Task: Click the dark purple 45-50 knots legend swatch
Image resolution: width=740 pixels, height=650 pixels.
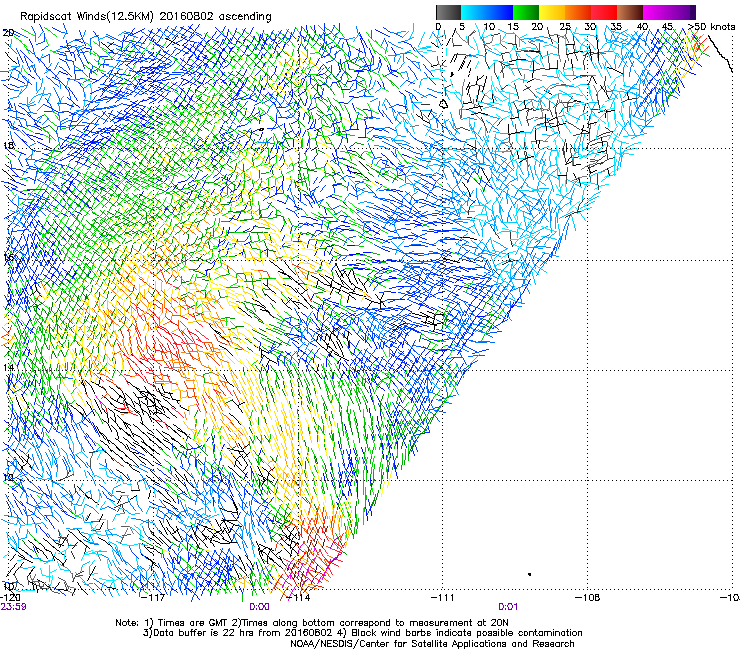Action: pos(682,12)
